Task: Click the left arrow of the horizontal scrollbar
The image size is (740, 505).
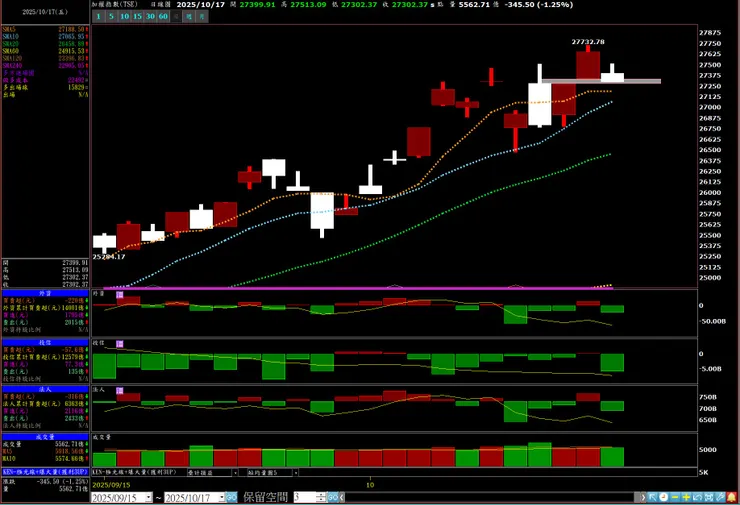Action: coord(342,497)
